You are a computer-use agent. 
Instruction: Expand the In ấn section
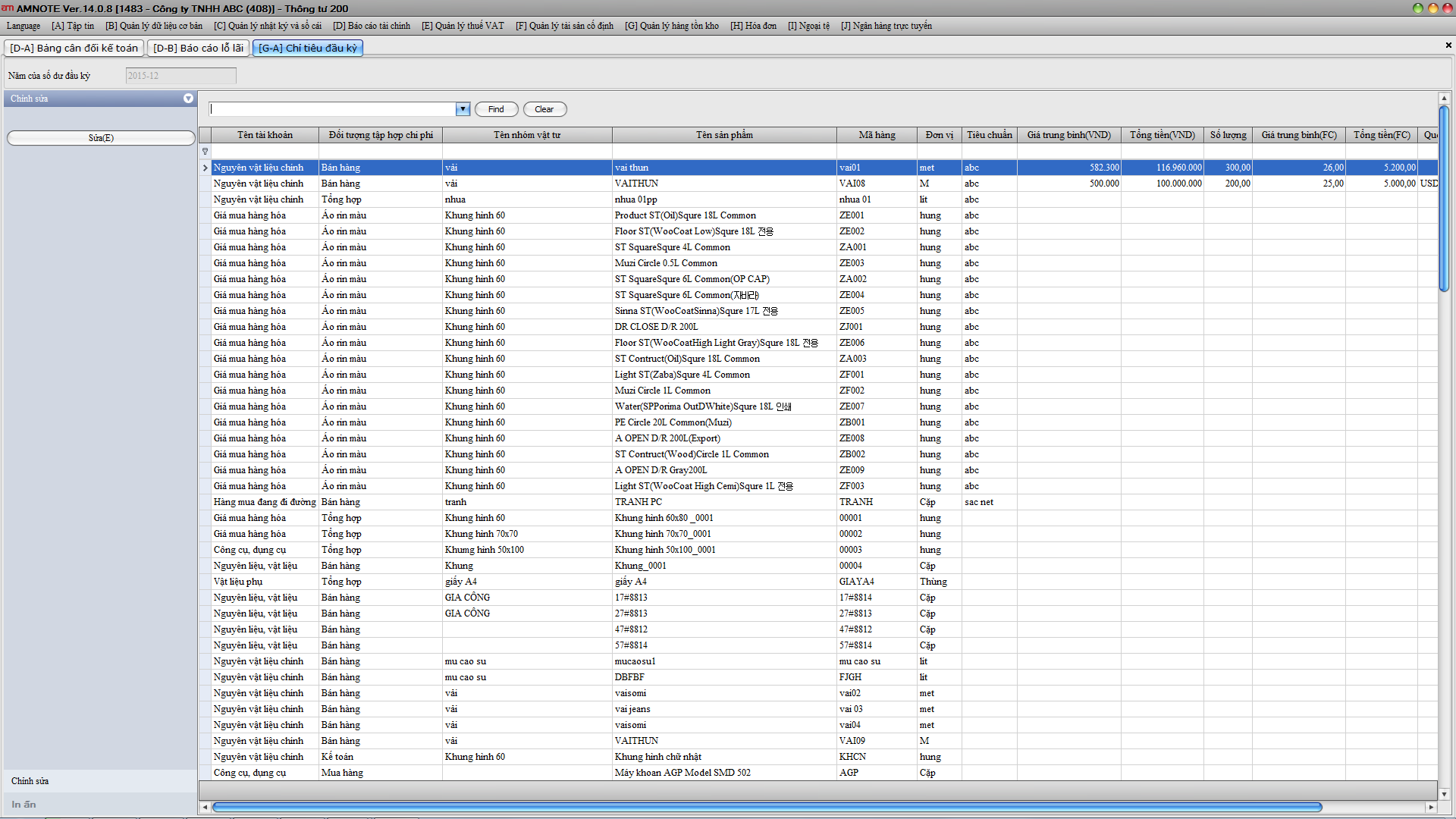24,805
